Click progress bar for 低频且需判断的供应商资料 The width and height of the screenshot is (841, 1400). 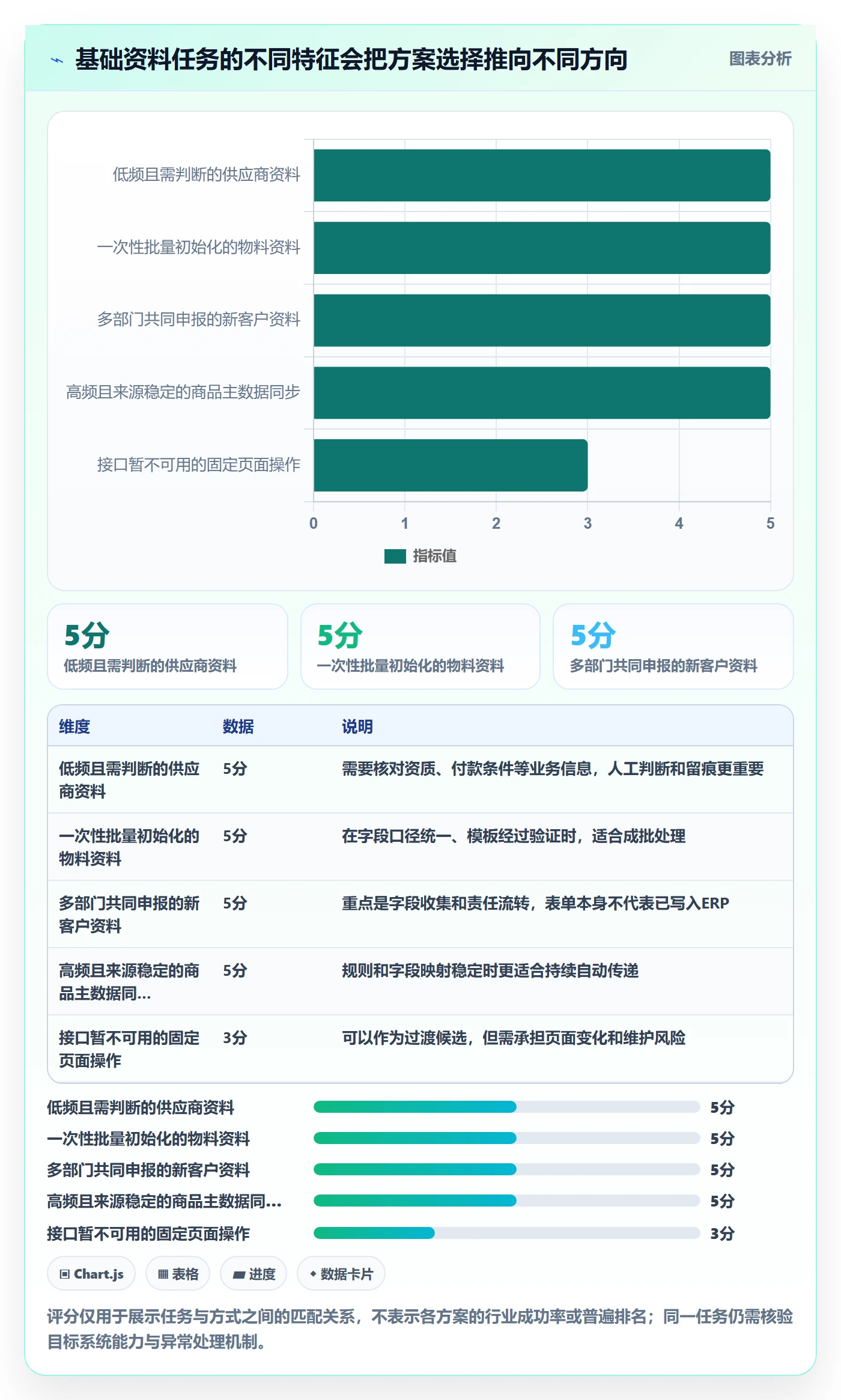click(506, 1107)
